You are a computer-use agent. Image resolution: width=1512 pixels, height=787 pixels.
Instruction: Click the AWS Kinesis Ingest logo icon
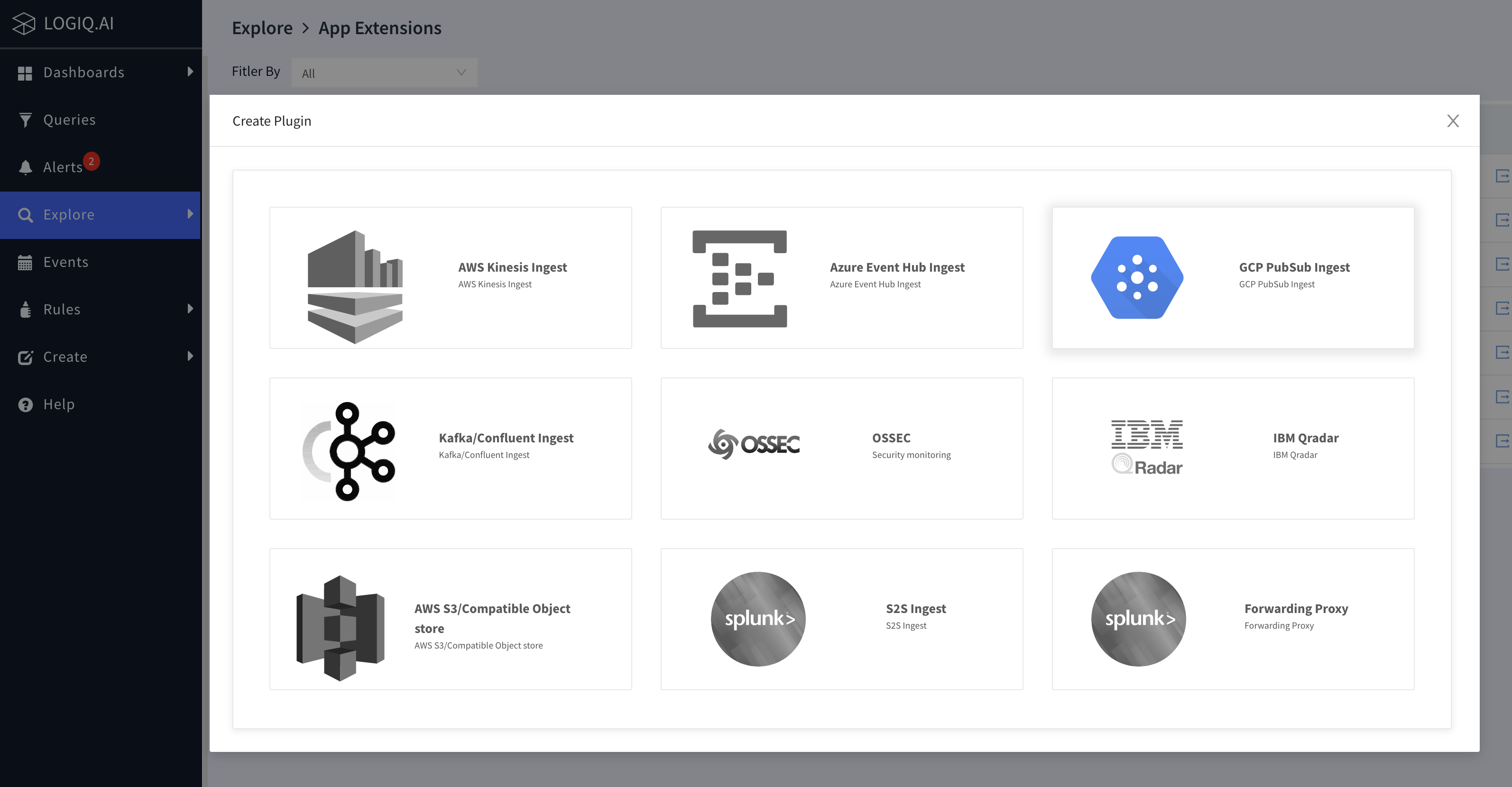tap(354, 287)
